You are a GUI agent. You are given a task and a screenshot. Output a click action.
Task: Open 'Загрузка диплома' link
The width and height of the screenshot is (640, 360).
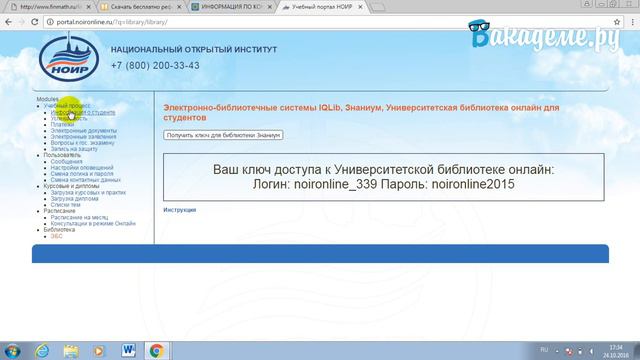coord(74,199)
